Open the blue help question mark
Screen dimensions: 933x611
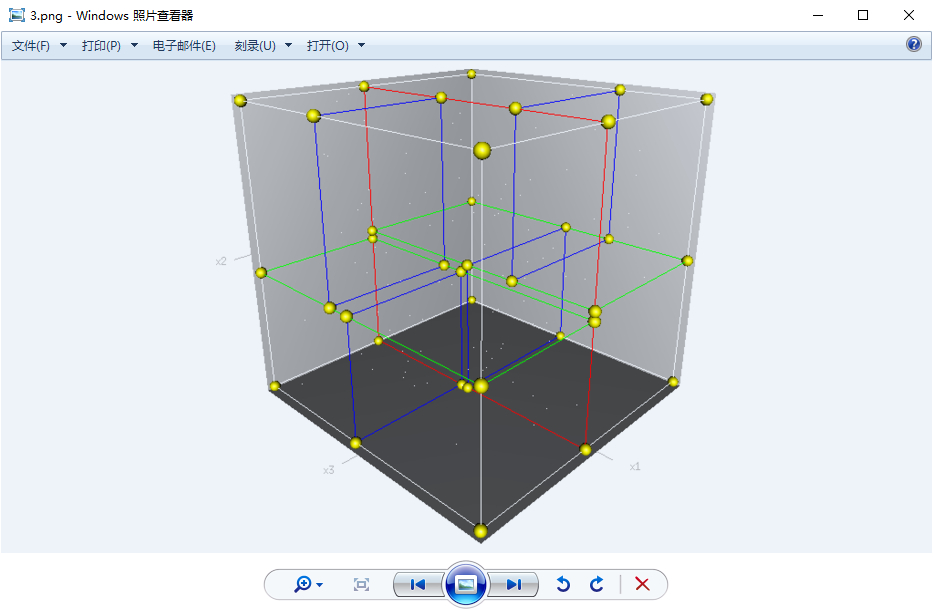point(913,45)
